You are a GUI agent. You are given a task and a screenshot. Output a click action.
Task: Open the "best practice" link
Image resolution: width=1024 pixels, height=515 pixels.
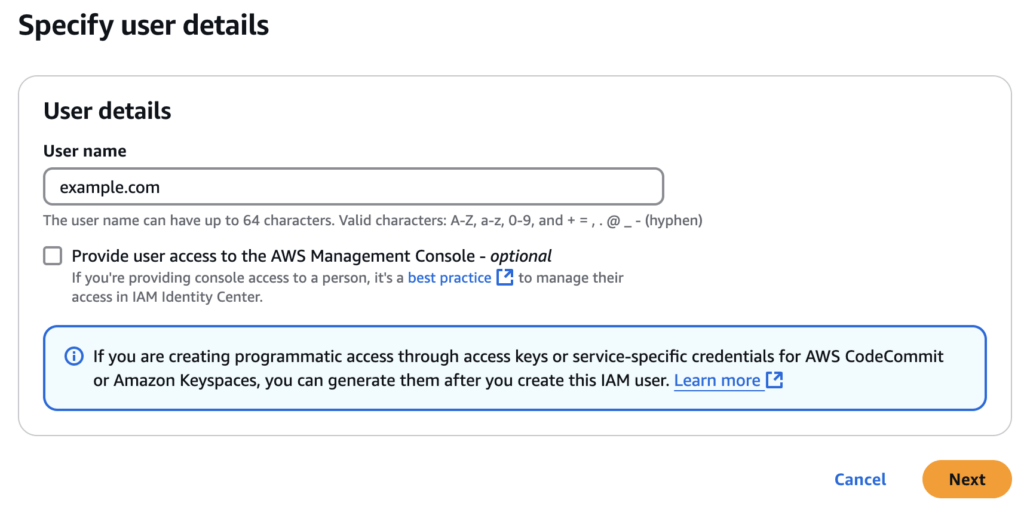(449, 277)
